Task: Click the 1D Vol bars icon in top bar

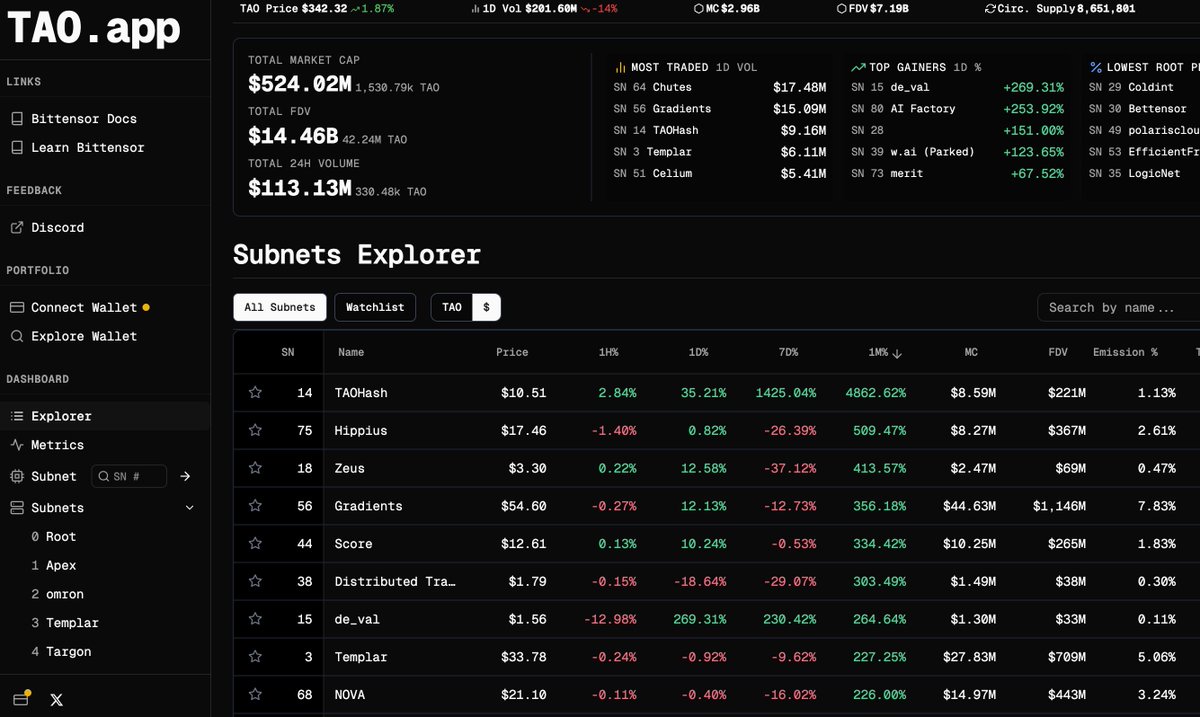Action: click(475, 8)
